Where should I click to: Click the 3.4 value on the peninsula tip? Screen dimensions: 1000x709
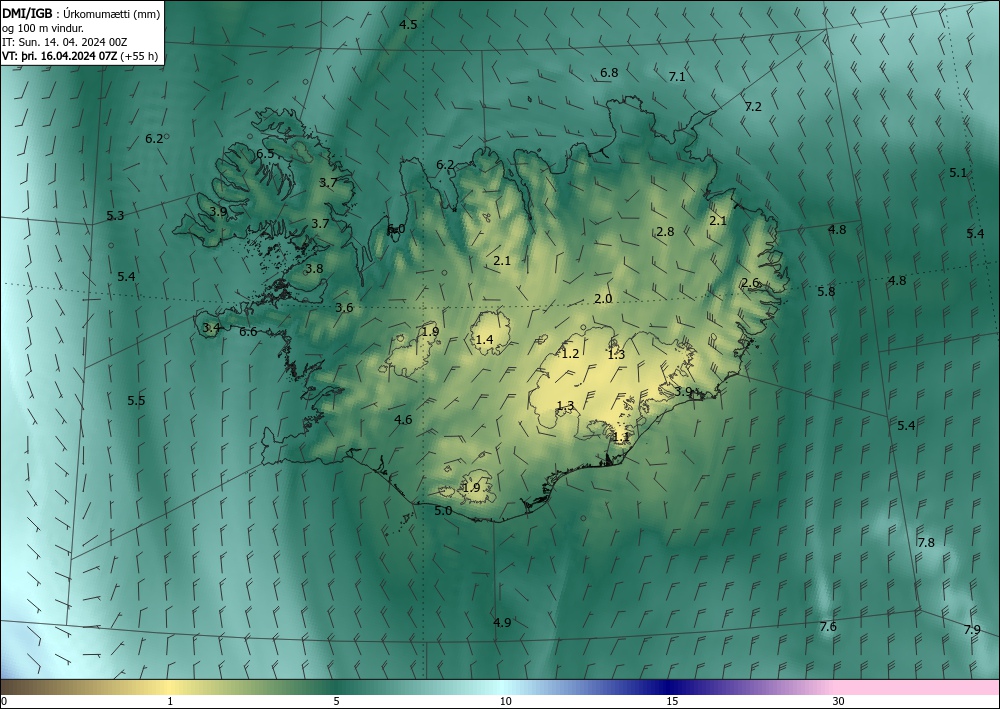(x=211, y=328)
